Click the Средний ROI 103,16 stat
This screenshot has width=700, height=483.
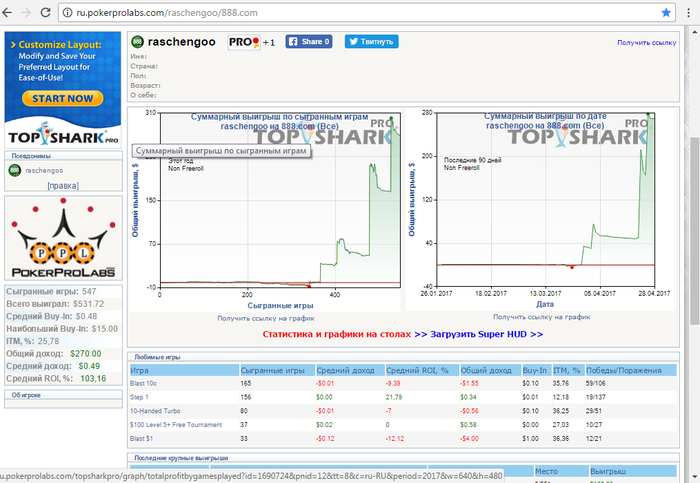pos(63,379)
